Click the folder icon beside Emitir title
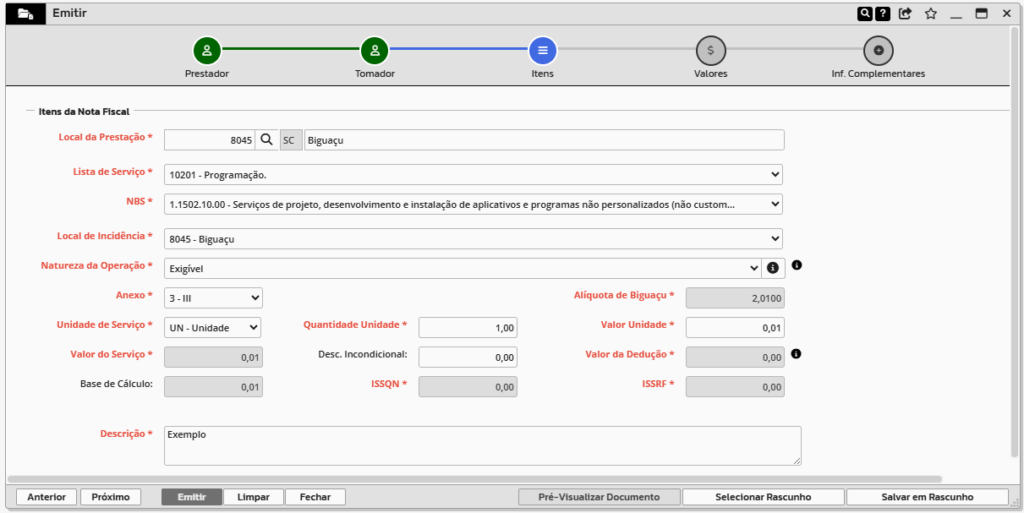This screenshot has width=1024, height=513. pos(25,14)
